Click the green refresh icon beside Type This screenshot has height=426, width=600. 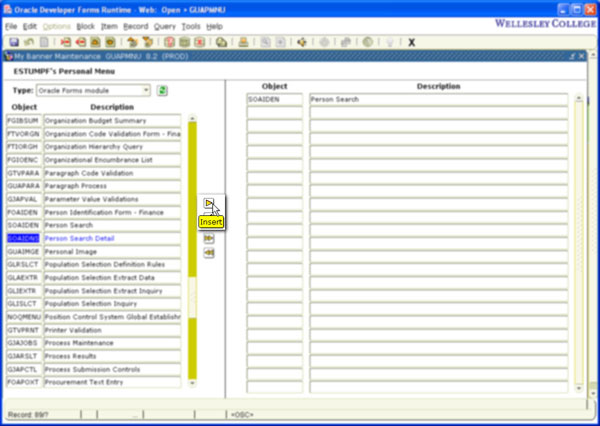tap(162, 91)
